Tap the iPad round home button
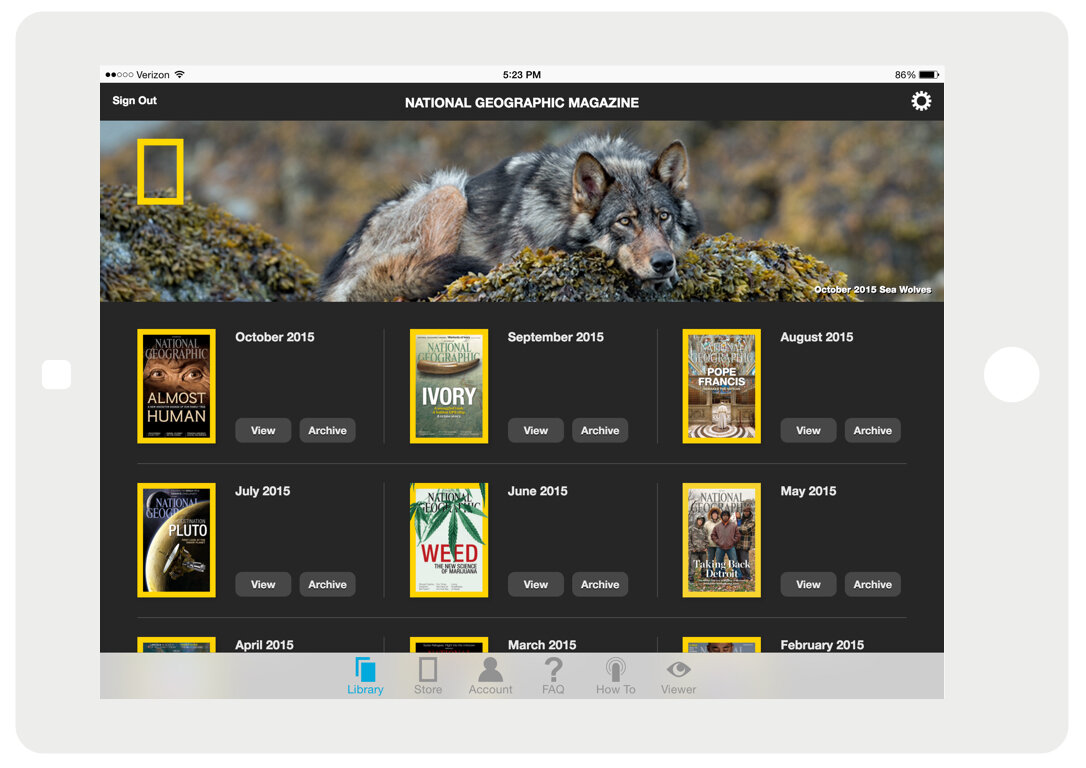 coord(1011,375)
